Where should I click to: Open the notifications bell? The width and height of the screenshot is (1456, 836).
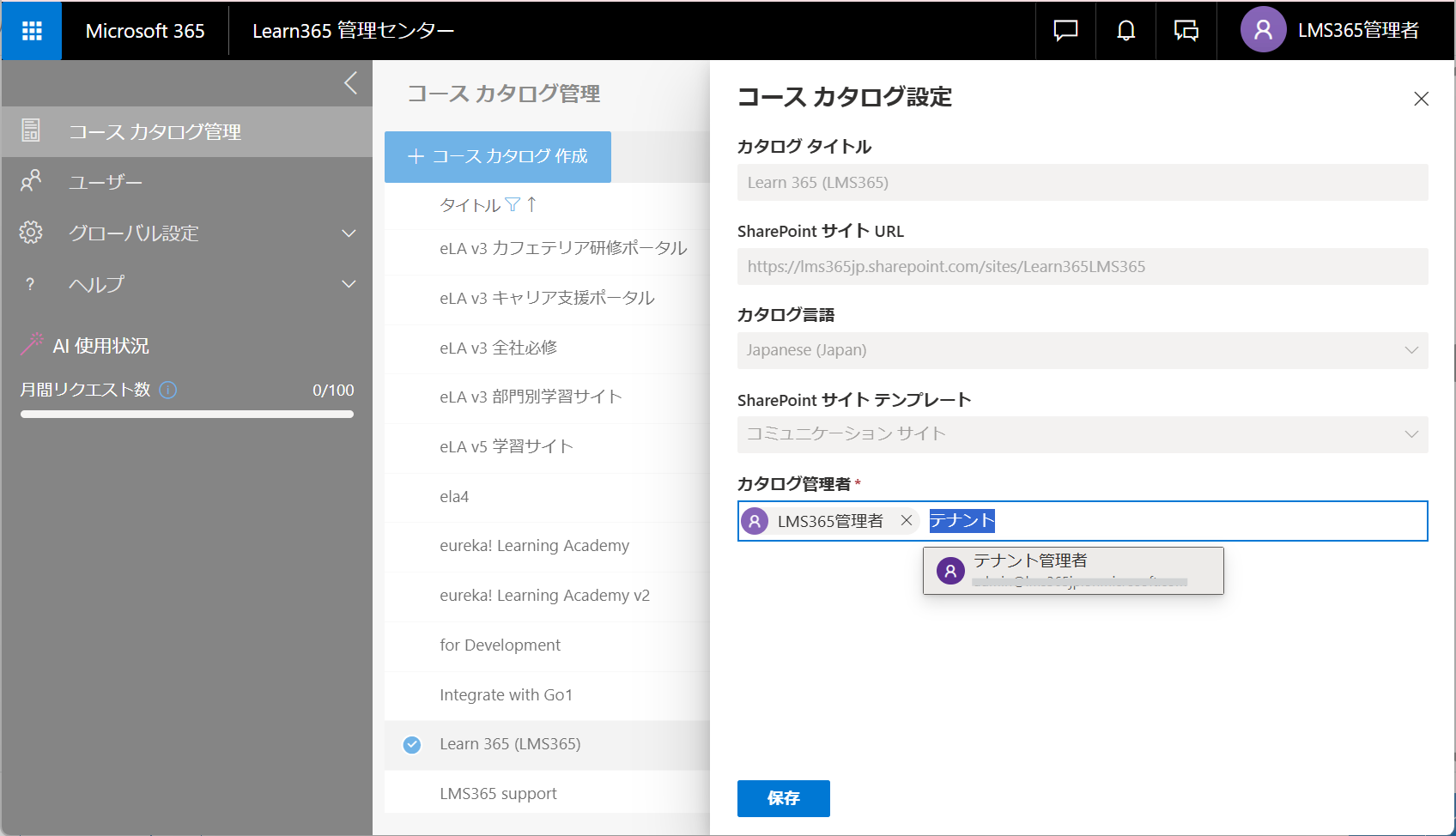point(1125,31)
